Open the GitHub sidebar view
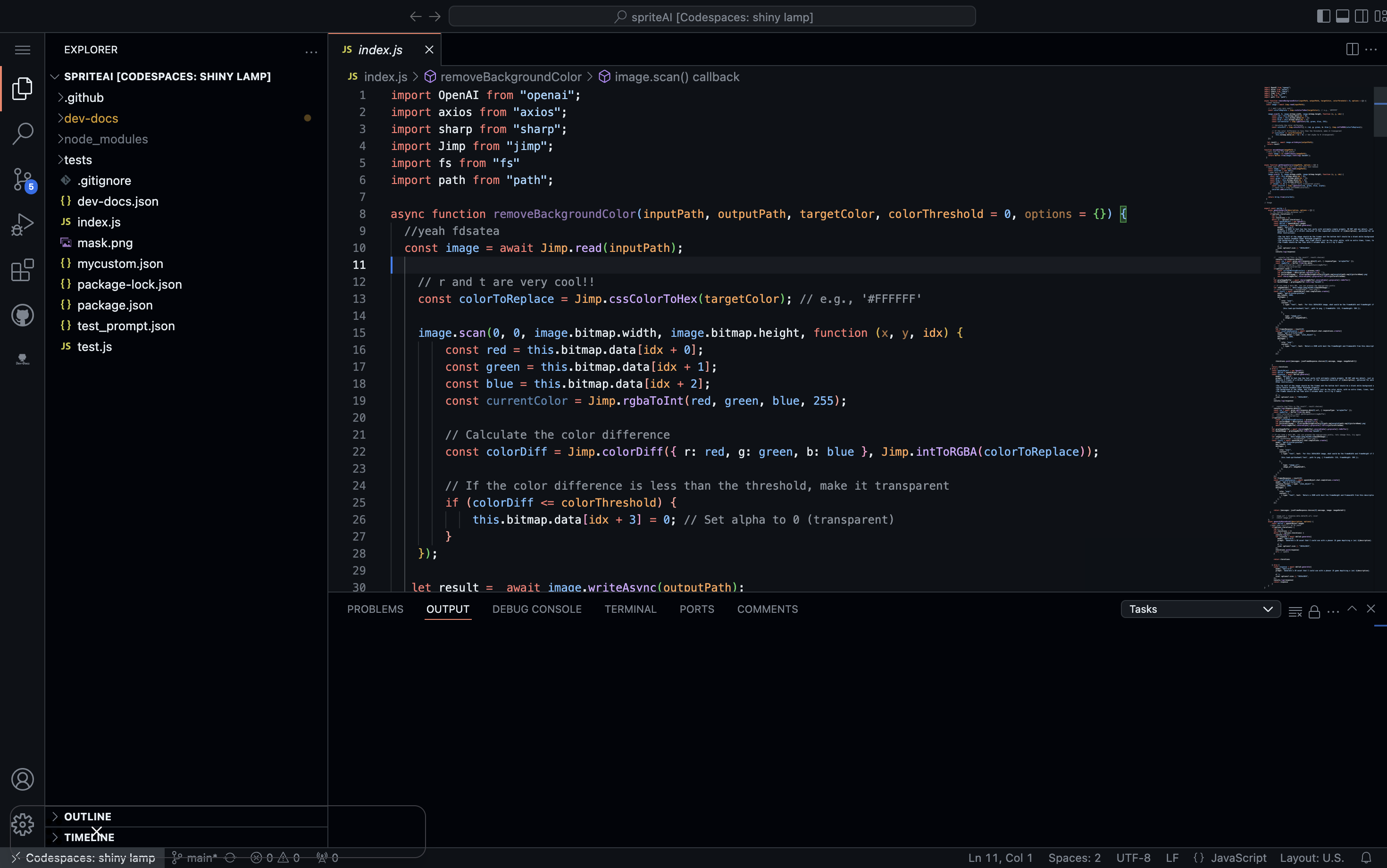This screenshot has height=868, width=1387. click(22, 315)
